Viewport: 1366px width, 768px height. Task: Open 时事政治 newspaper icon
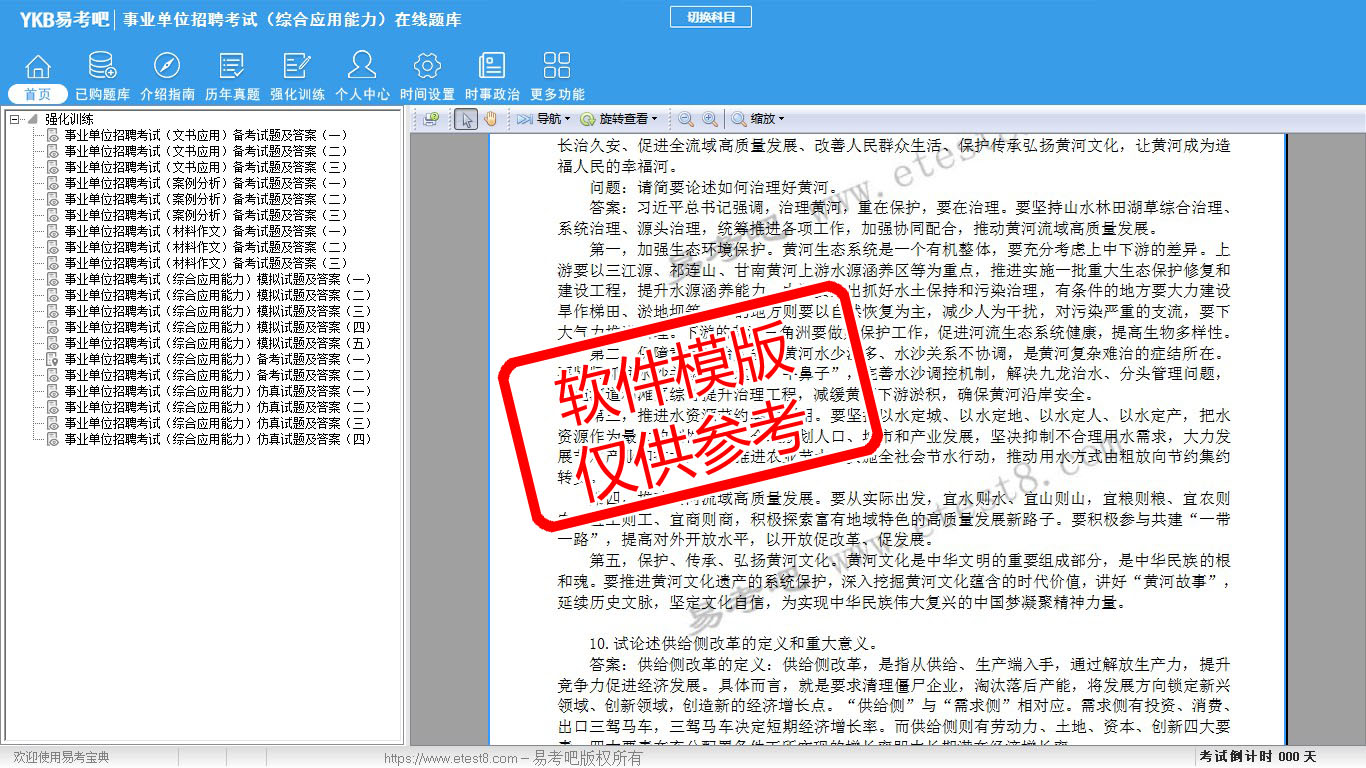click(492, 66)
